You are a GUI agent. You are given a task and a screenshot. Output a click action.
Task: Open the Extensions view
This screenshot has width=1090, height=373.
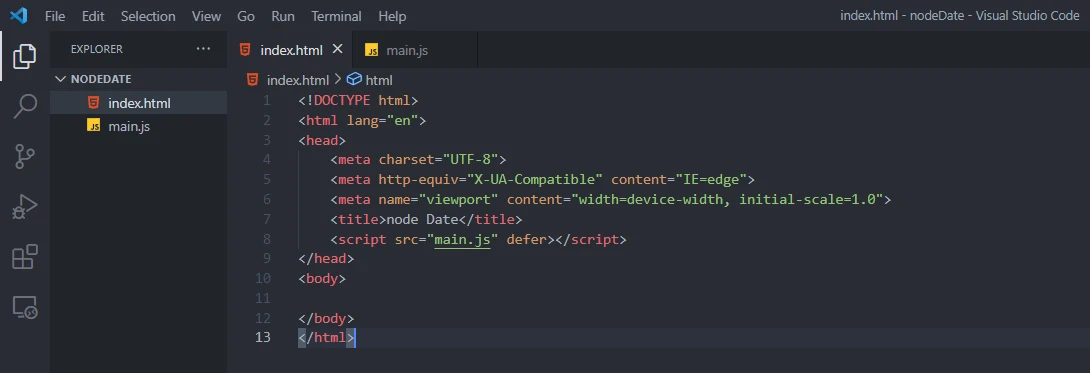[x=25, y=257]
